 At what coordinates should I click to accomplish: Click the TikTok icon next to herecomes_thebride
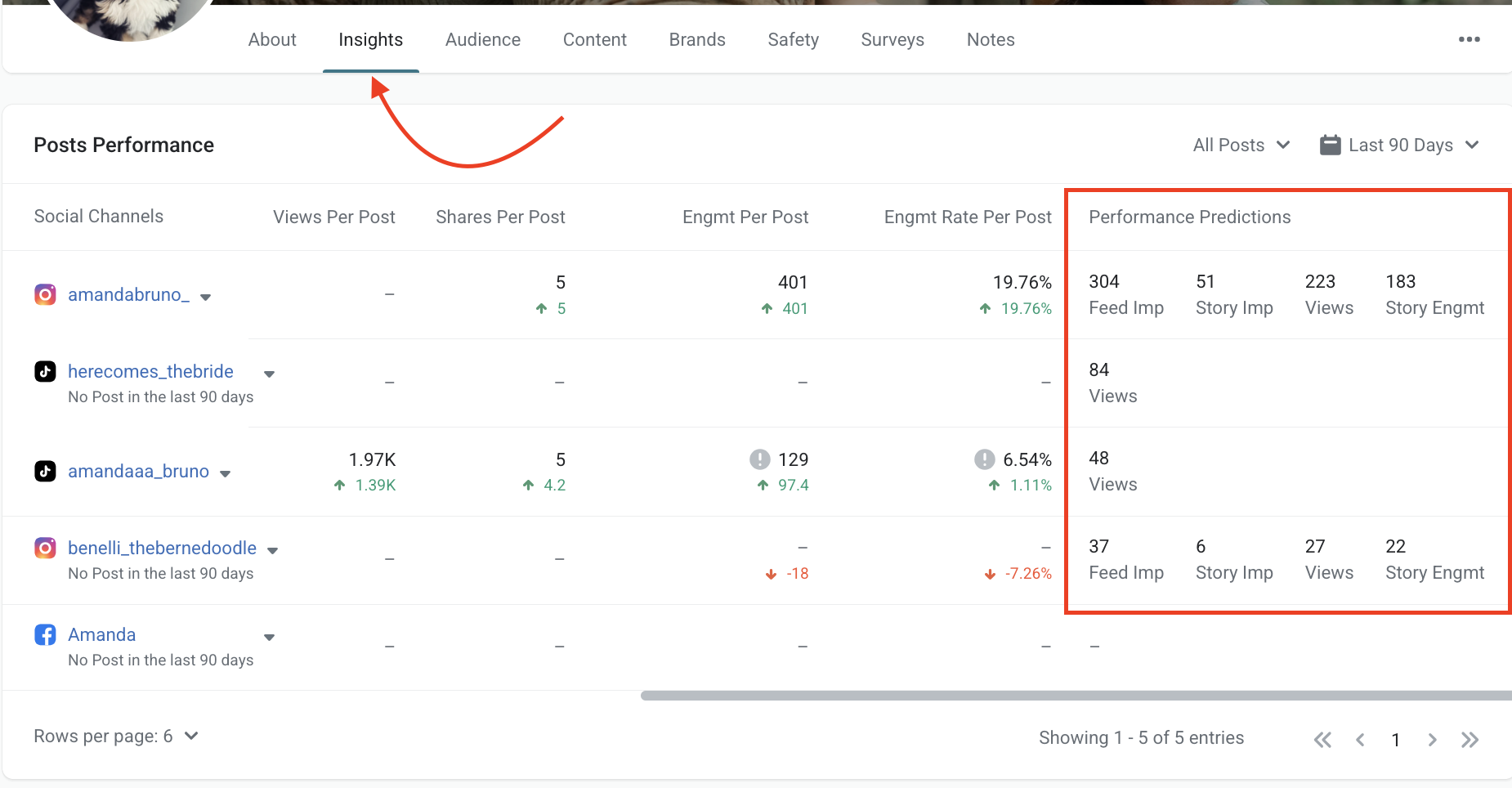pyautogui.click(x=45, y=371)
